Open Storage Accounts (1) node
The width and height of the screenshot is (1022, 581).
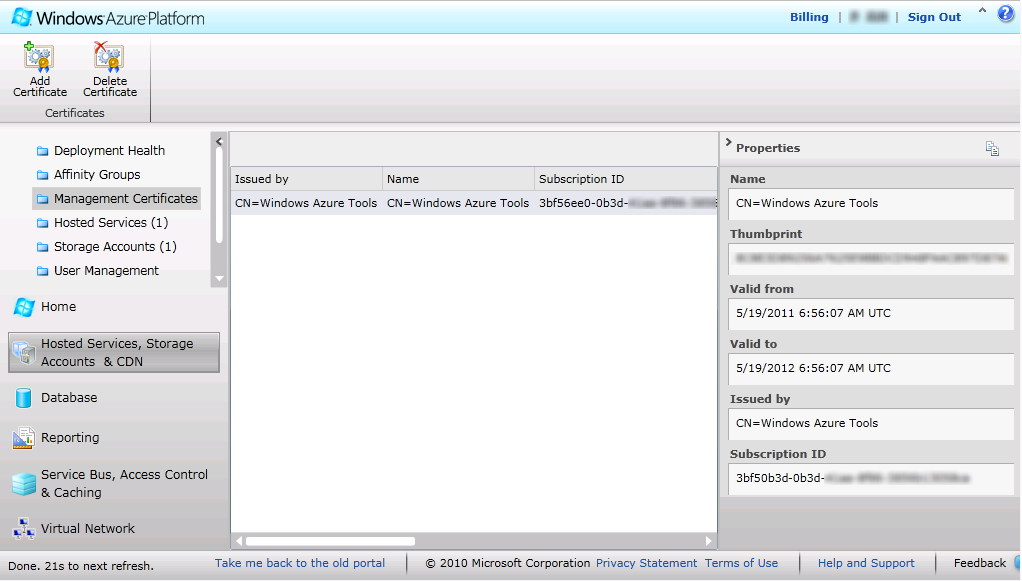click(x=115, y=246)
